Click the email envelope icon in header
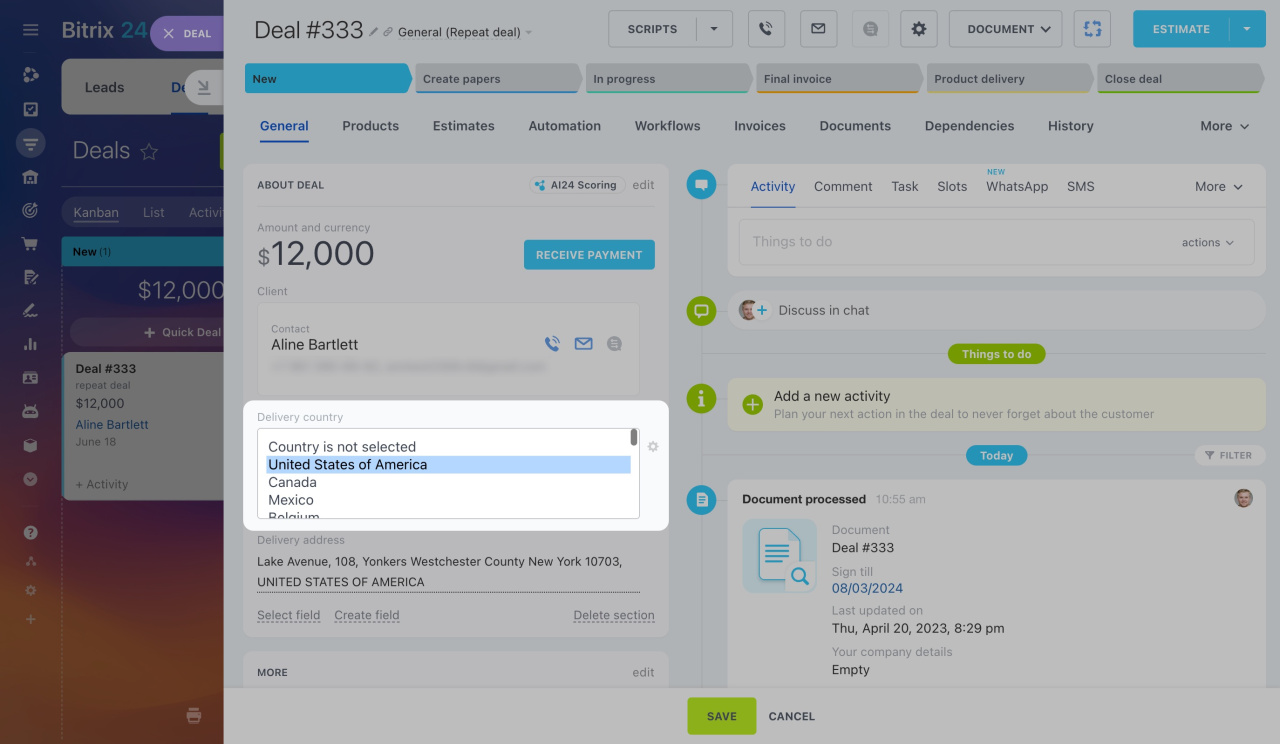Screen dimensions: 1280x744 click(818, 29)
